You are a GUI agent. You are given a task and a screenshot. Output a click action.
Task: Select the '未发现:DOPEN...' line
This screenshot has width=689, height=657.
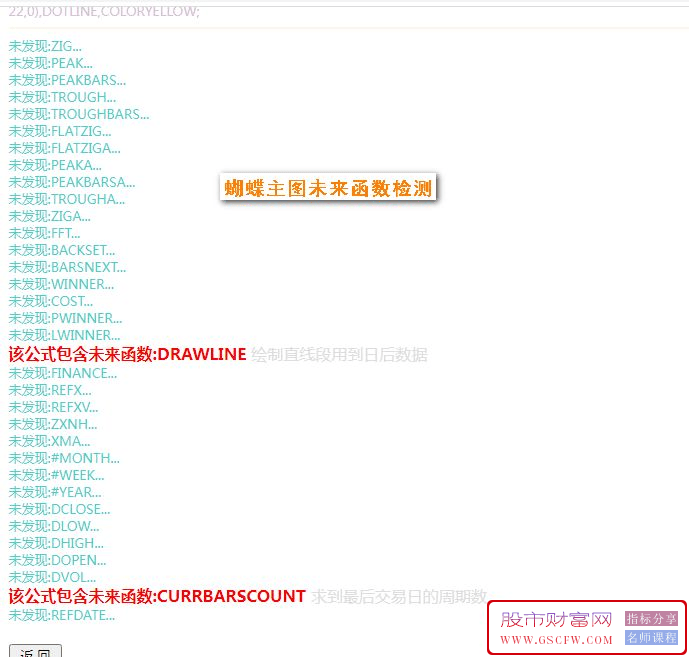[58, 560]
